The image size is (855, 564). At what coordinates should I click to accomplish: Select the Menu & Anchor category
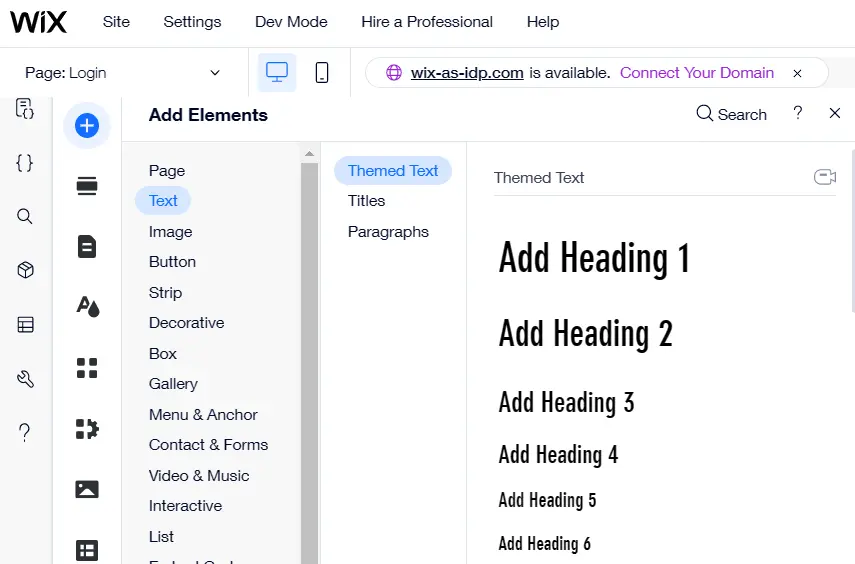203,415
